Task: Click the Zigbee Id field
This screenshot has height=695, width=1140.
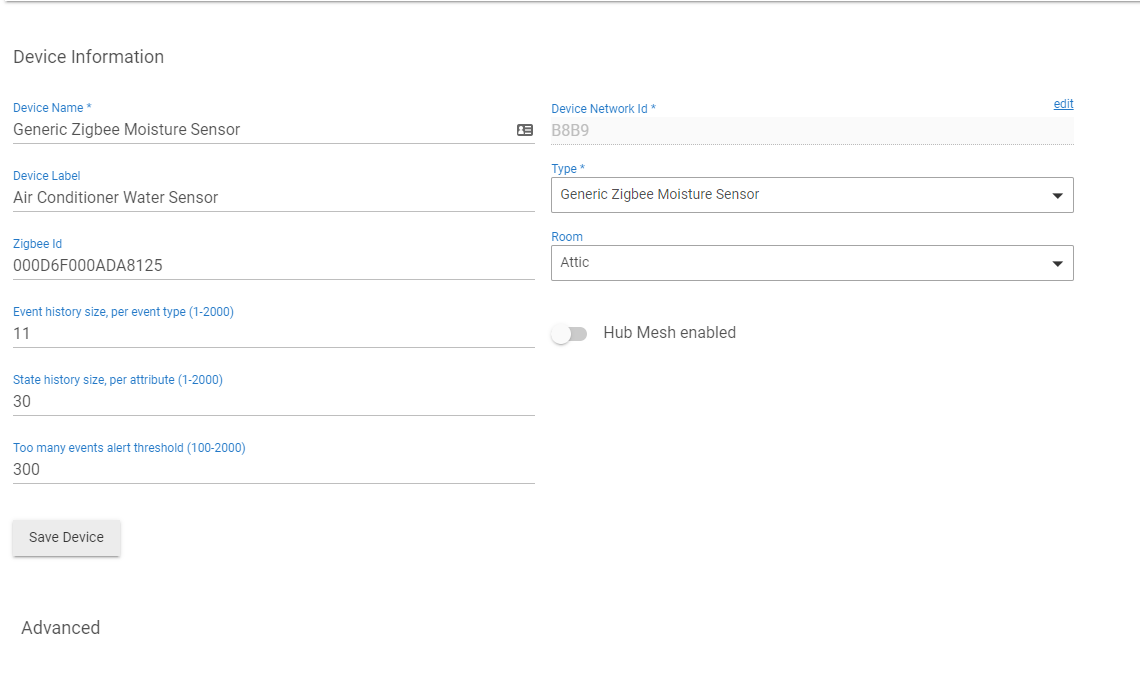Action: click(x=274, y=266)
